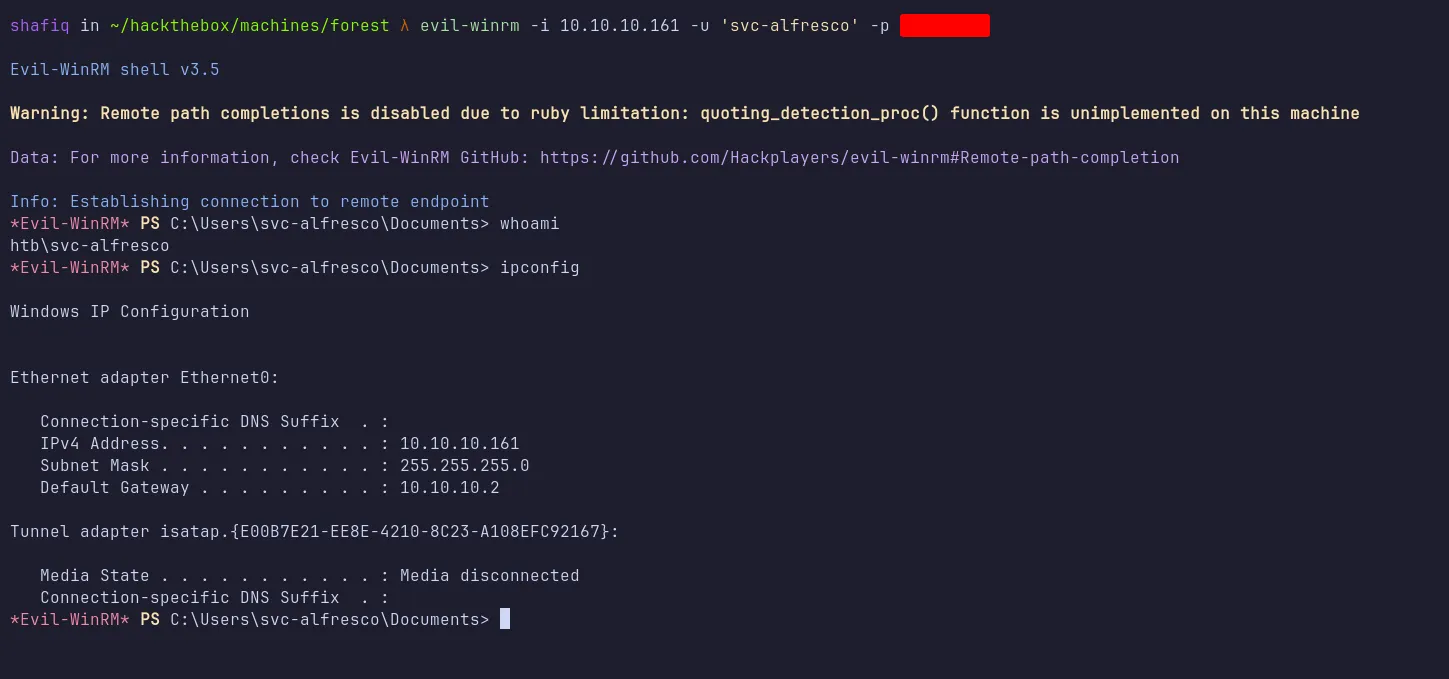The width and height of the screenshot is (1449, 679).
Task: Click the subnet mask 255.255.255.0
Action: (x=464, y=466)
